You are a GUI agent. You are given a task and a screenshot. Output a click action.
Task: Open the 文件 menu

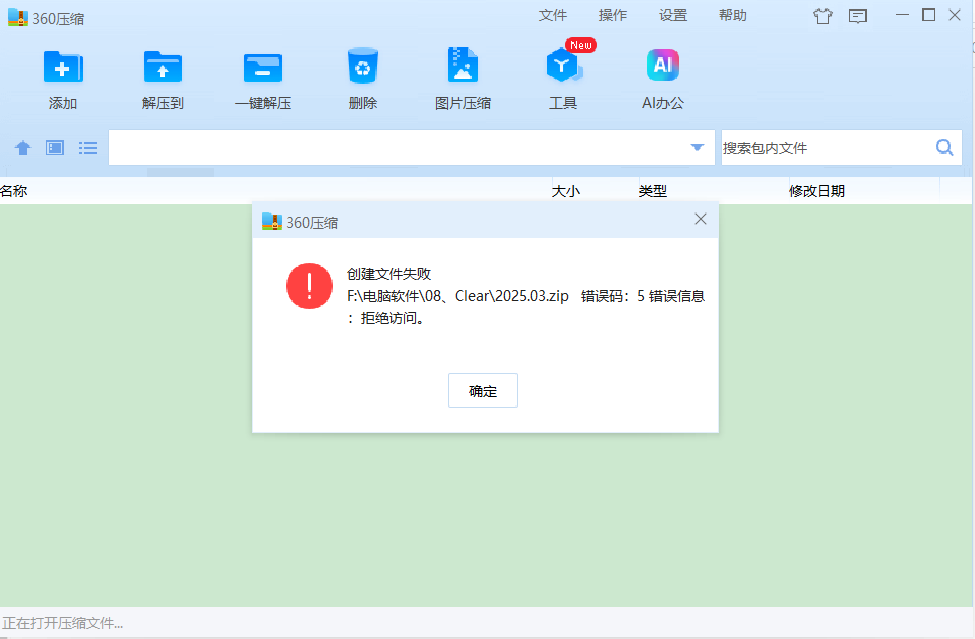click(553, 15)
